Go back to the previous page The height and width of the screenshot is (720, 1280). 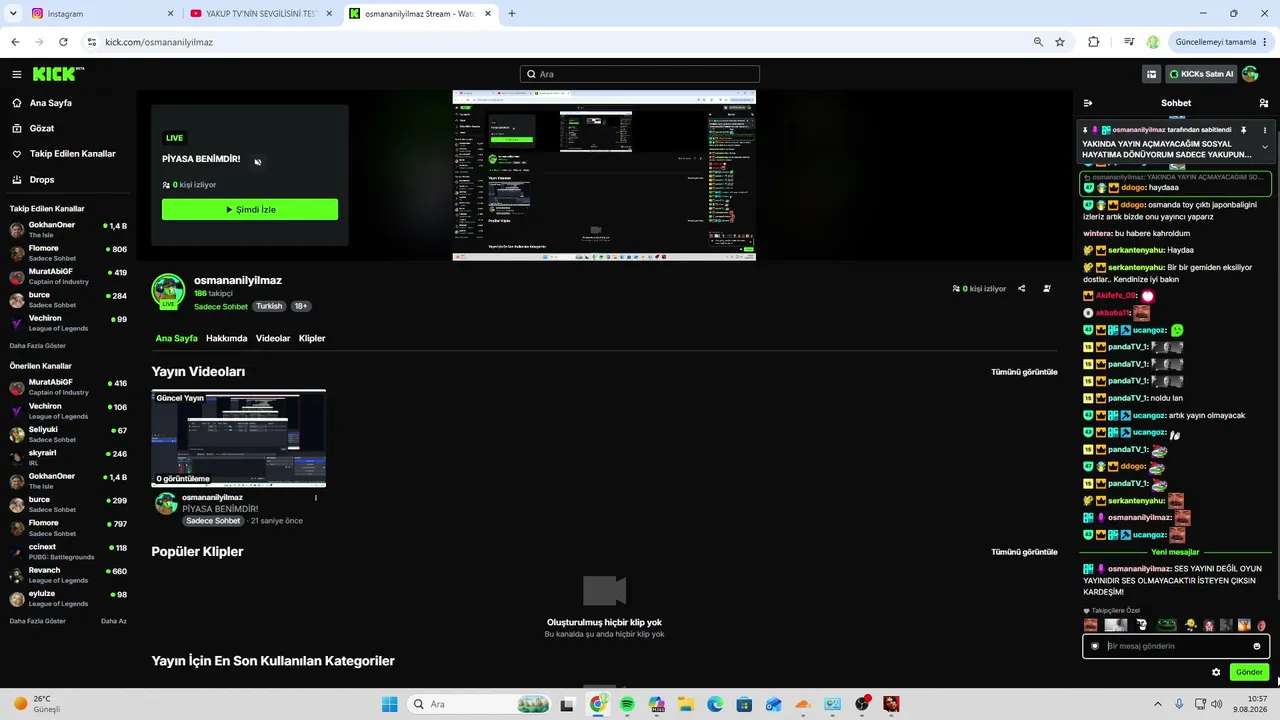[15, 42]
